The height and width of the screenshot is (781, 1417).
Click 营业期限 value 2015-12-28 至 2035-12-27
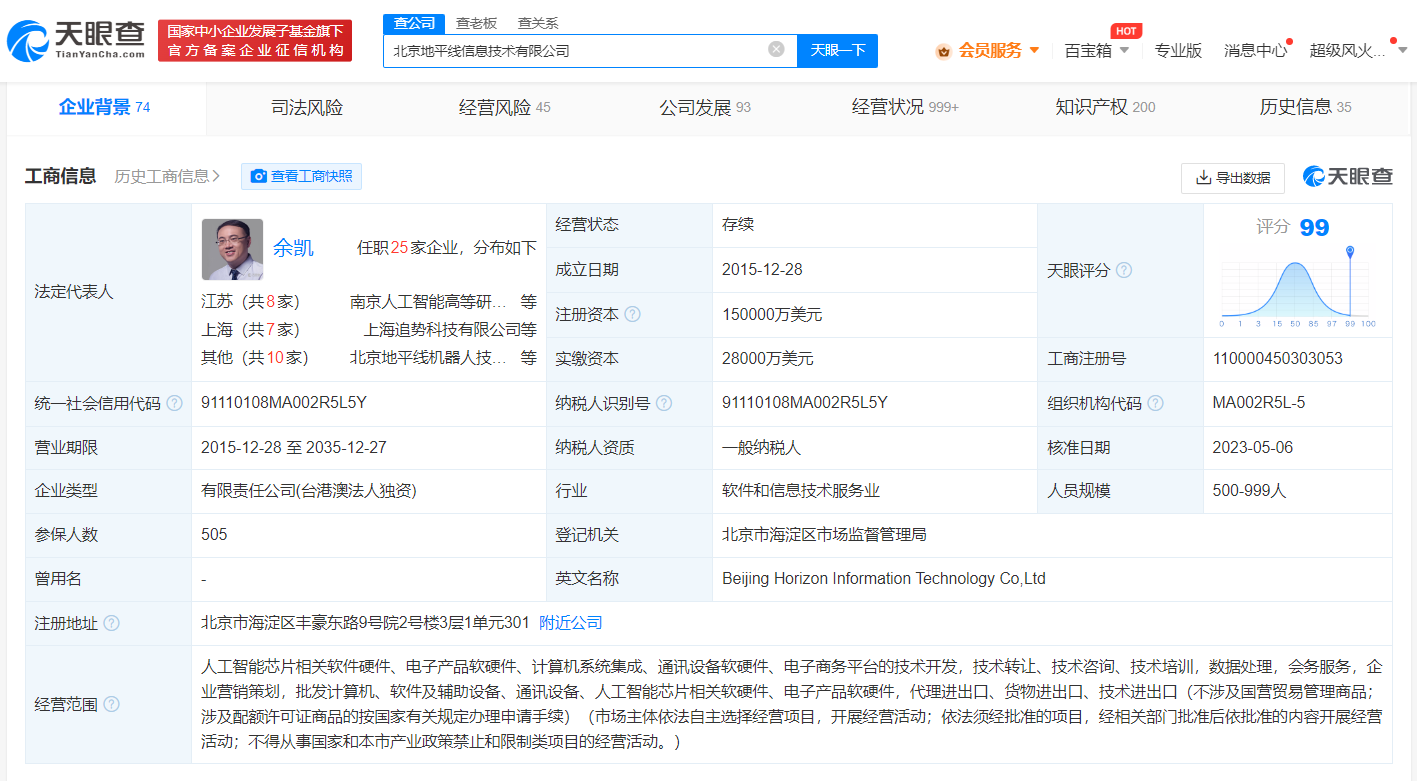[x=294, y=448]
